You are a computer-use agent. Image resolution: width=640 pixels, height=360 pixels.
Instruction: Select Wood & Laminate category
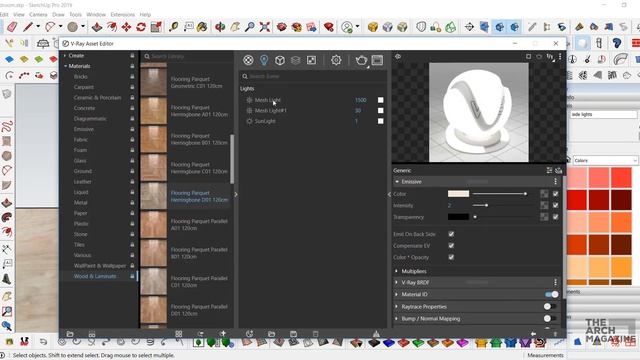coord(95,276)
